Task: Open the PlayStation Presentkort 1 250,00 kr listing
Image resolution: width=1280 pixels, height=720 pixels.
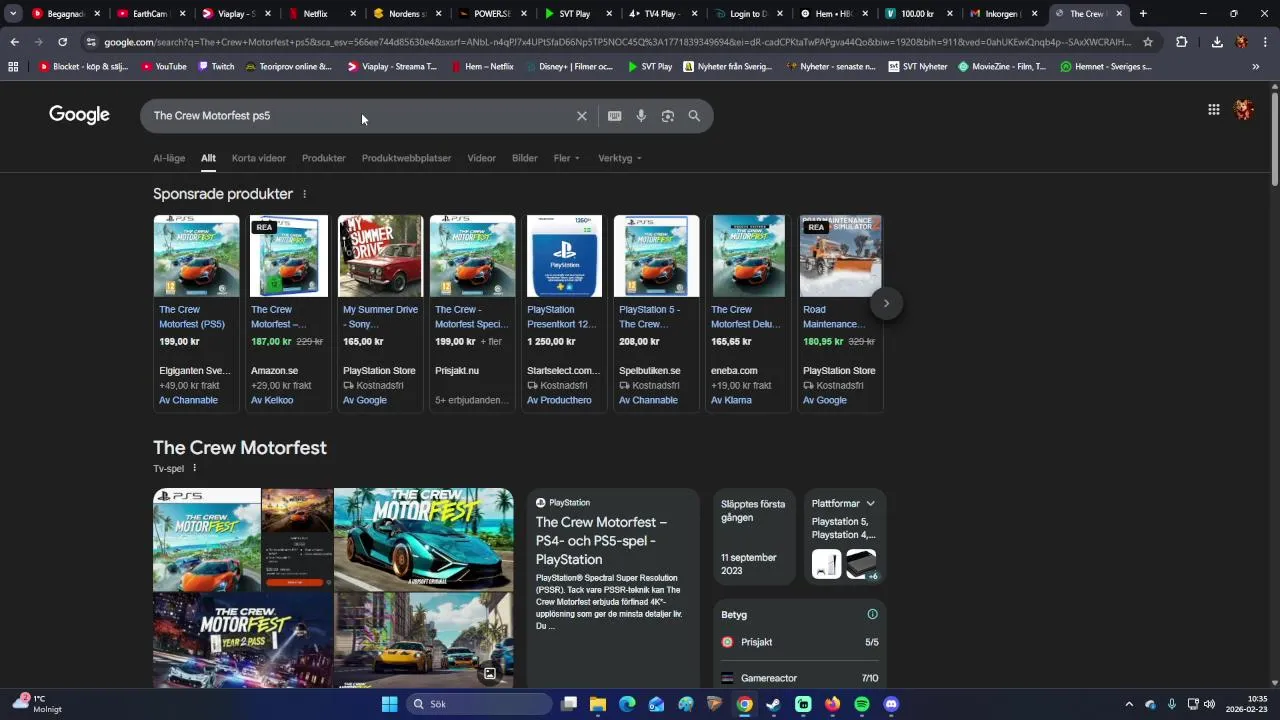Action: click(564, 313)
